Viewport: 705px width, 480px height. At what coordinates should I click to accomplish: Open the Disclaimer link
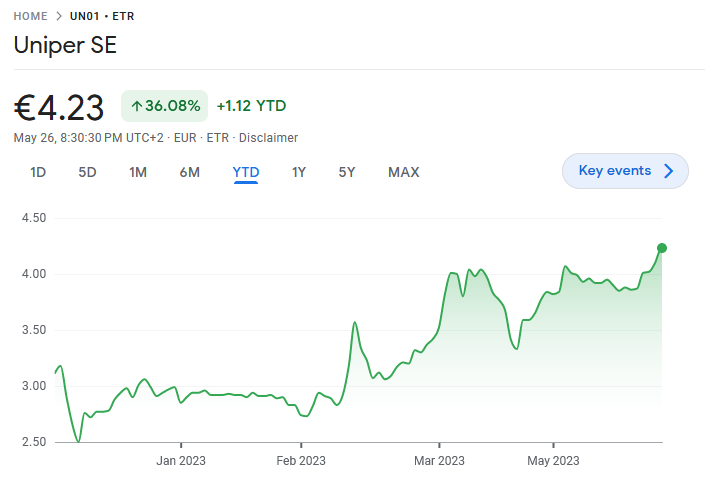pyautogui.click(x=268, y=138)
